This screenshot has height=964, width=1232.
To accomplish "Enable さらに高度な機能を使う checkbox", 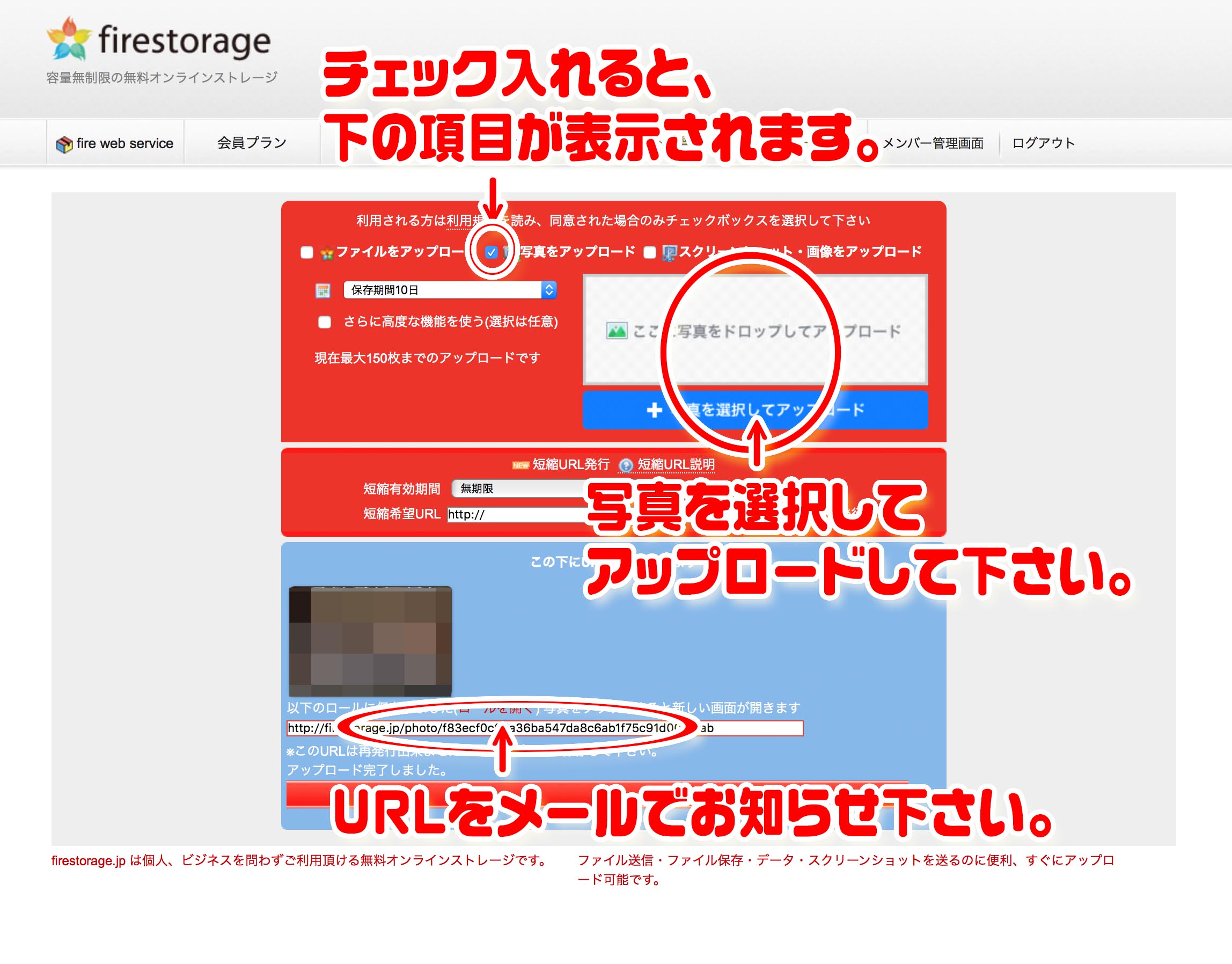I will (324, 322).
